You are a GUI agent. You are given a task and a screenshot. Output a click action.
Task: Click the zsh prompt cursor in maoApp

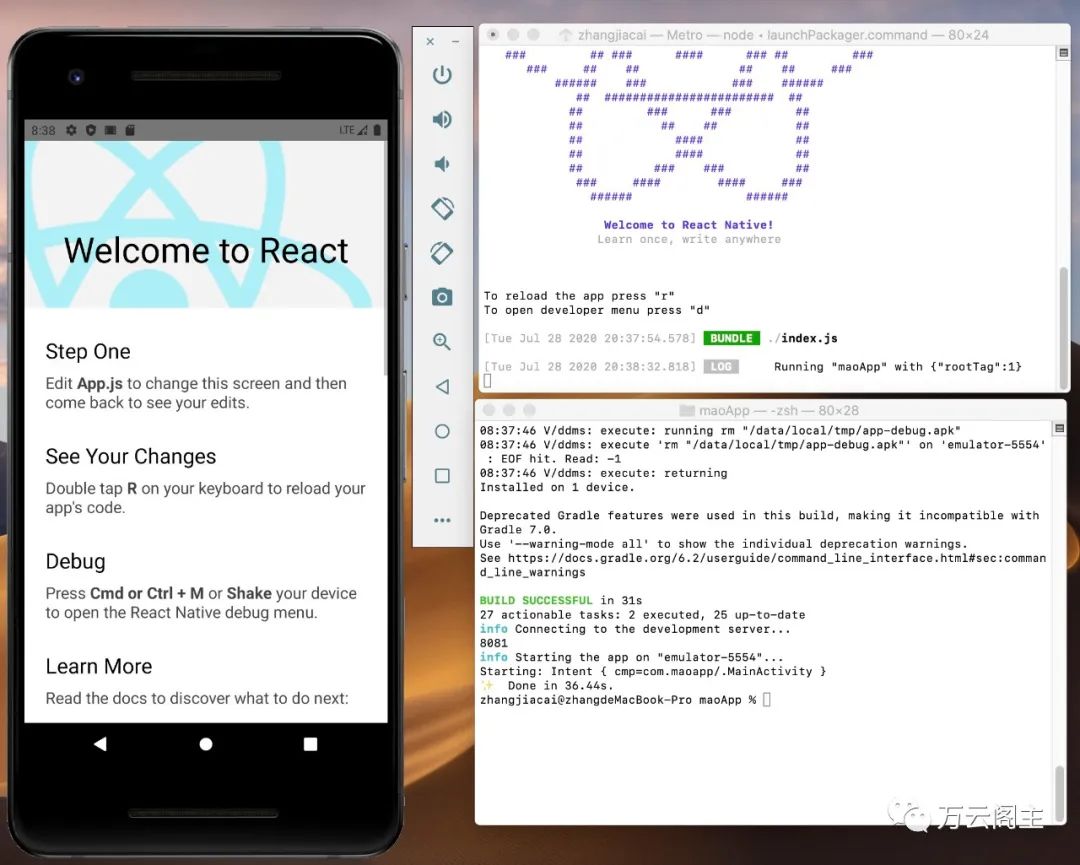(x=767, y=700)
